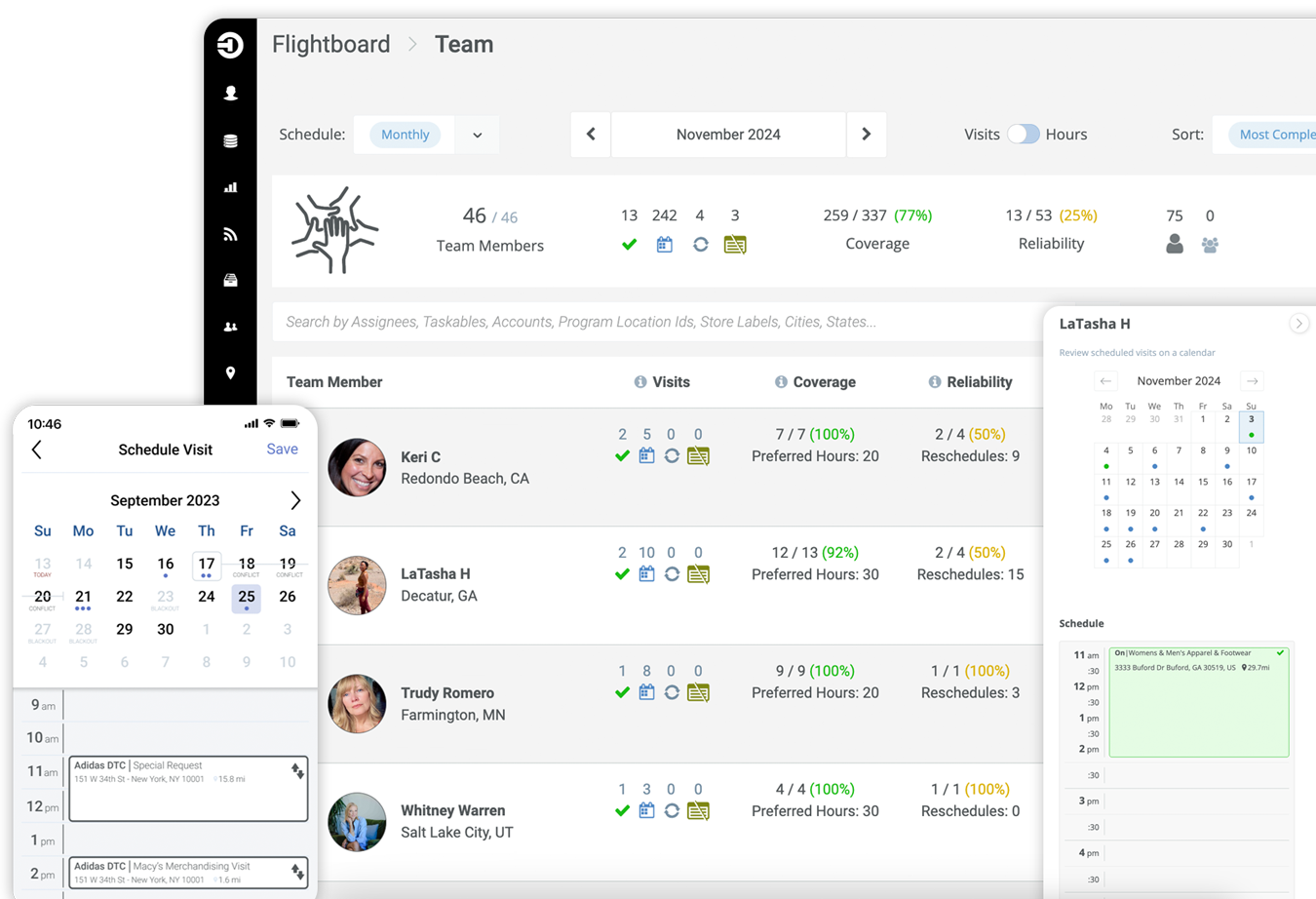
Task: Click the Flightboard breadcrumb link
Action: 330,44
